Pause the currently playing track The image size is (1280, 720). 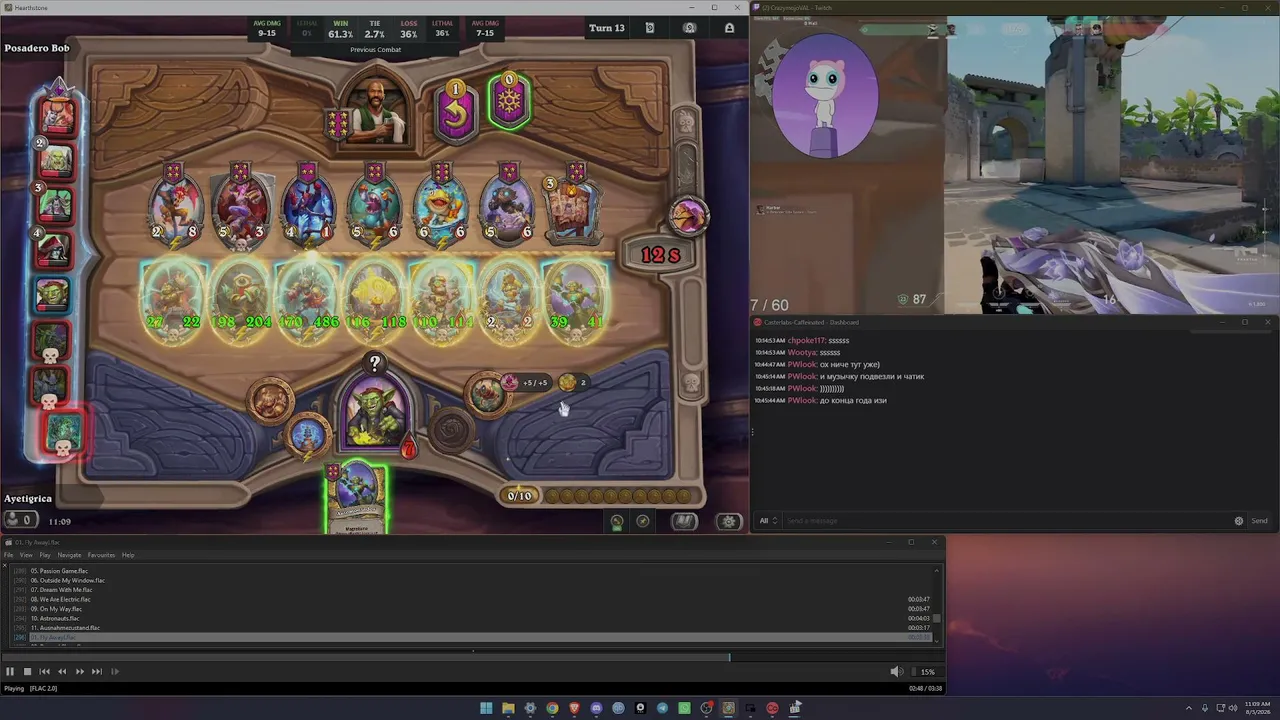pyautogui.click(x=10, y=672)
